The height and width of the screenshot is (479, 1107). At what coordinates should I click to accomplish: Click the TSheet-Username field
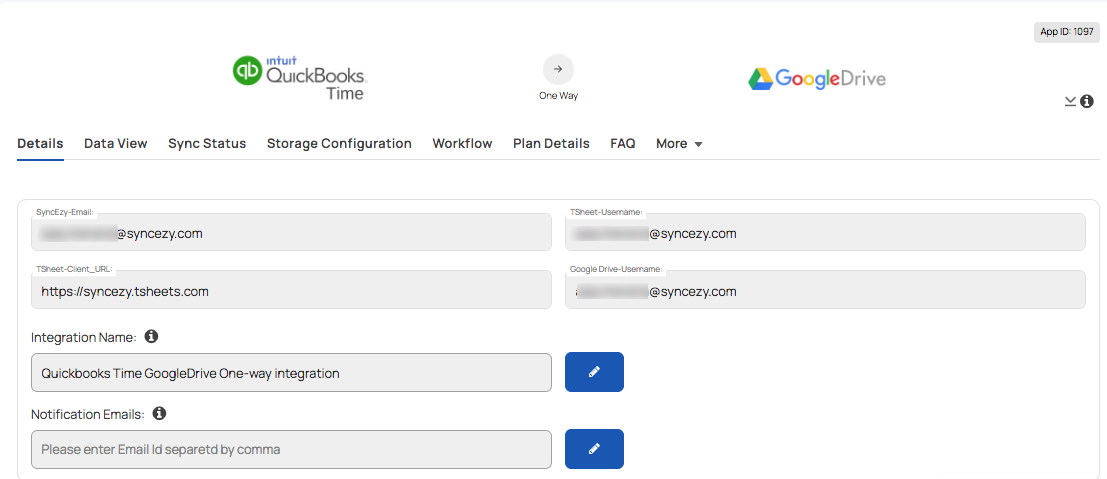click(x=825, y=232)
